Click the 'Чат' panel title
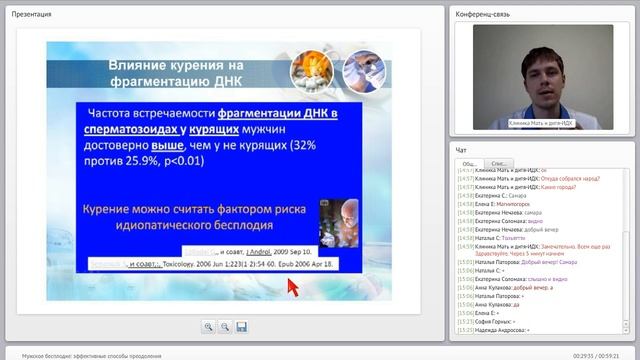640x360 pixels. [x=461, y=150]
